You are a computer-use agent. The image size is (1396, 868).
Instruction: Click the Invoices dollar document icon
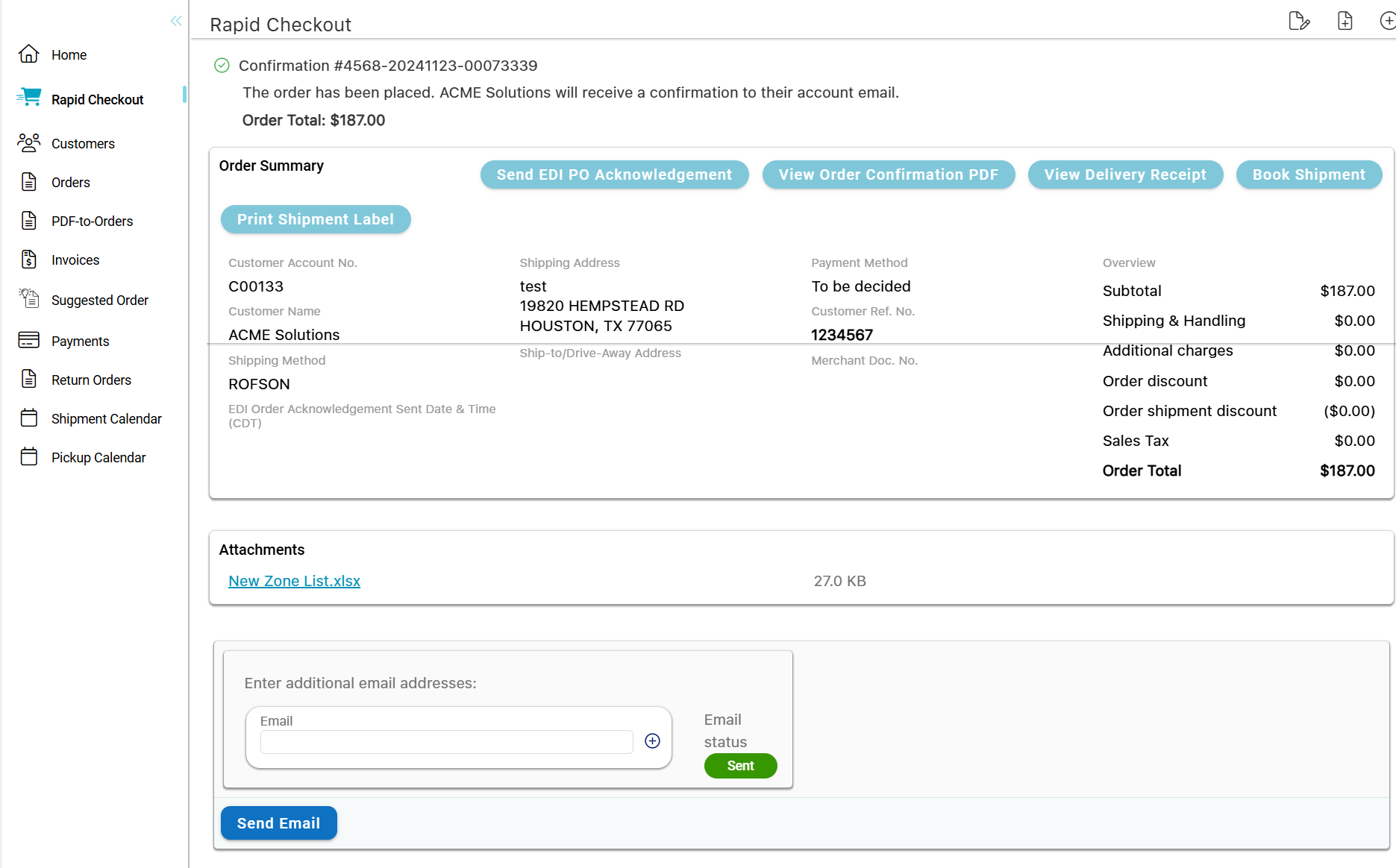[29, 260]
